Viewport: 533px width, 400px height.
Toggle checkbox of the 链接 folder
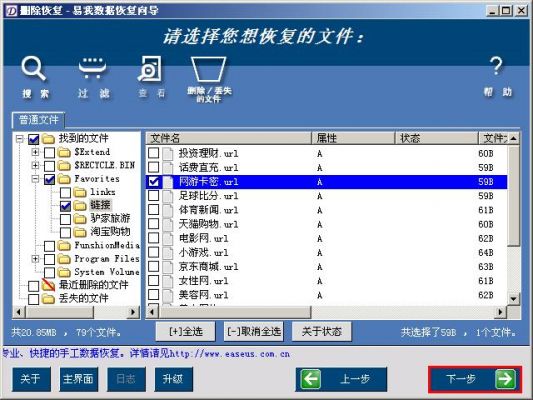[x=65, y=206]
